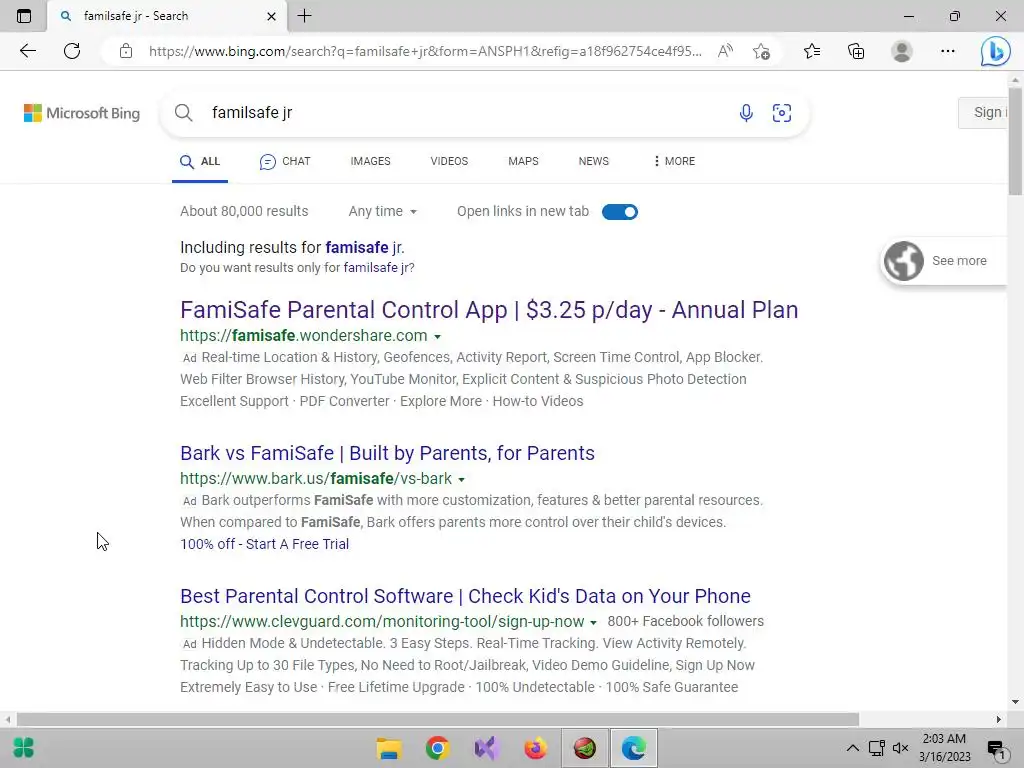Expand arrow next to famisafe.wondershare.com URL
This screenshot has height=768, width=1024.
[x=438, y=336]
